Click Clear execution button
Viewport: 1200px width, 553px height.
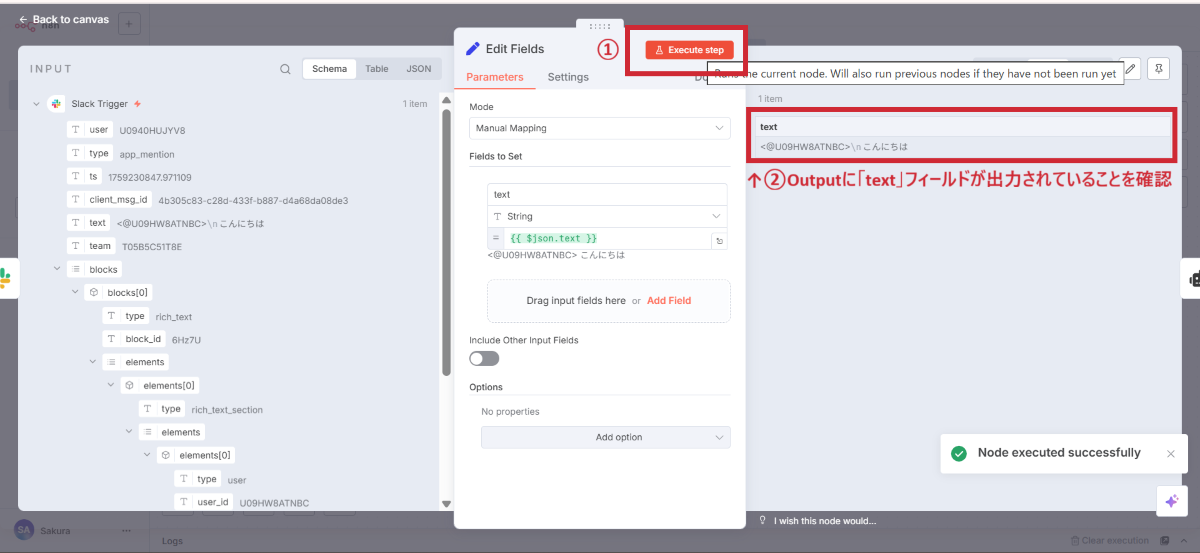point(1109,541)
